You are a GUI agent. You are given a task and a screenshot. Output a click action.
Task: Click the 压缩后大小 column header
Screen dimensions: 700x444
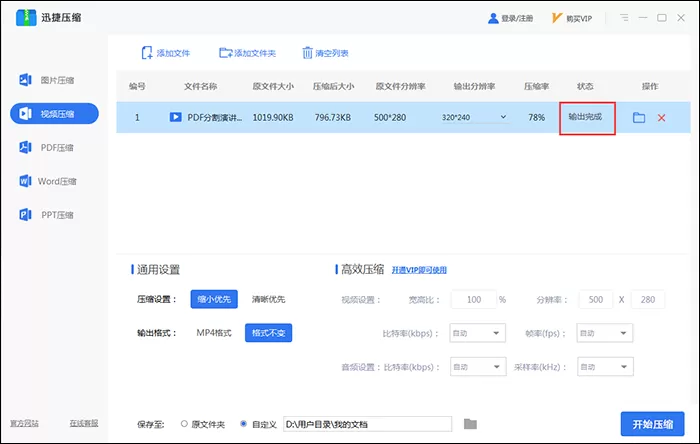click(x=333, y=86)
